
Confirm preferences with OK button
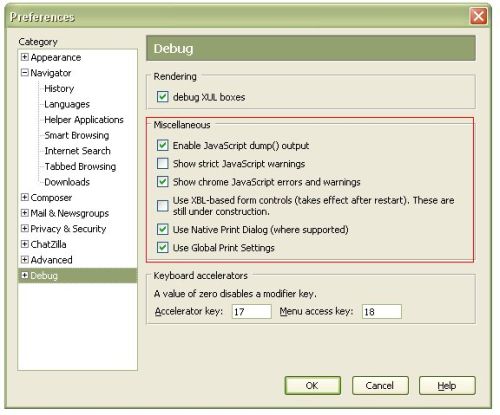(x=313, y=386)
